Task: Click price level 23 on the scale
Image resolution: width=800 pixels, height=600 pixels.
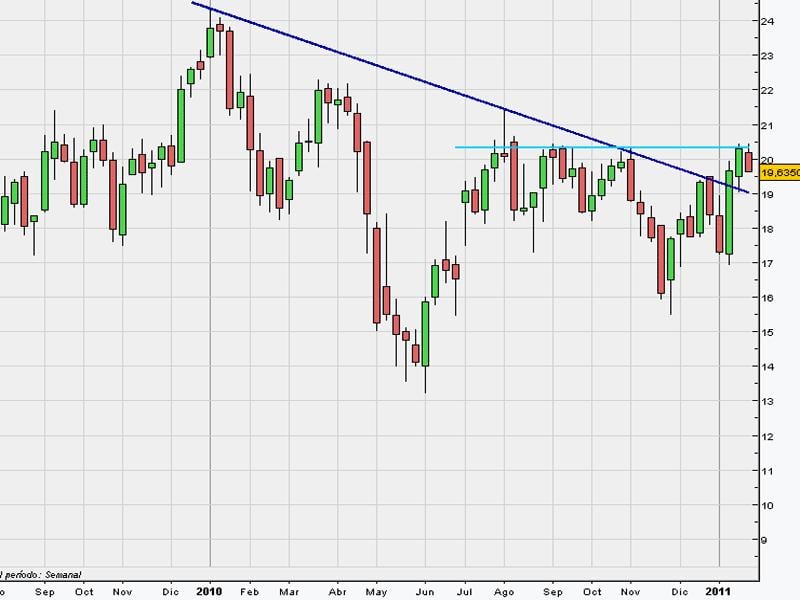Action: tap(767, 56)
